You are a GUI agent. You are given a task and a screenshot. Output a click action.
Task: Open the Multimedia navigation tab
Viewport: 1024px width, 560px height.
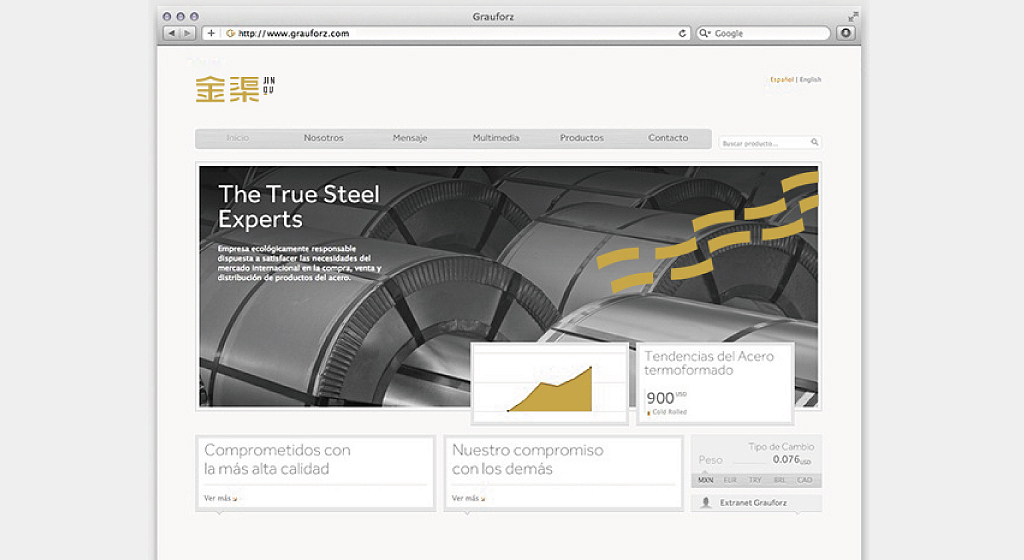point(496,138)
